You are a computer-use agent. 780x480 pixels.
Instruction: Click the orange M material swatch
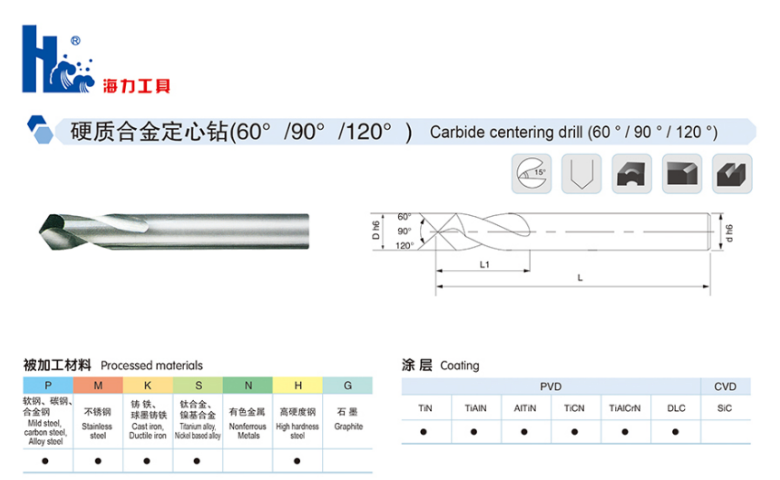tap(97, 385)
